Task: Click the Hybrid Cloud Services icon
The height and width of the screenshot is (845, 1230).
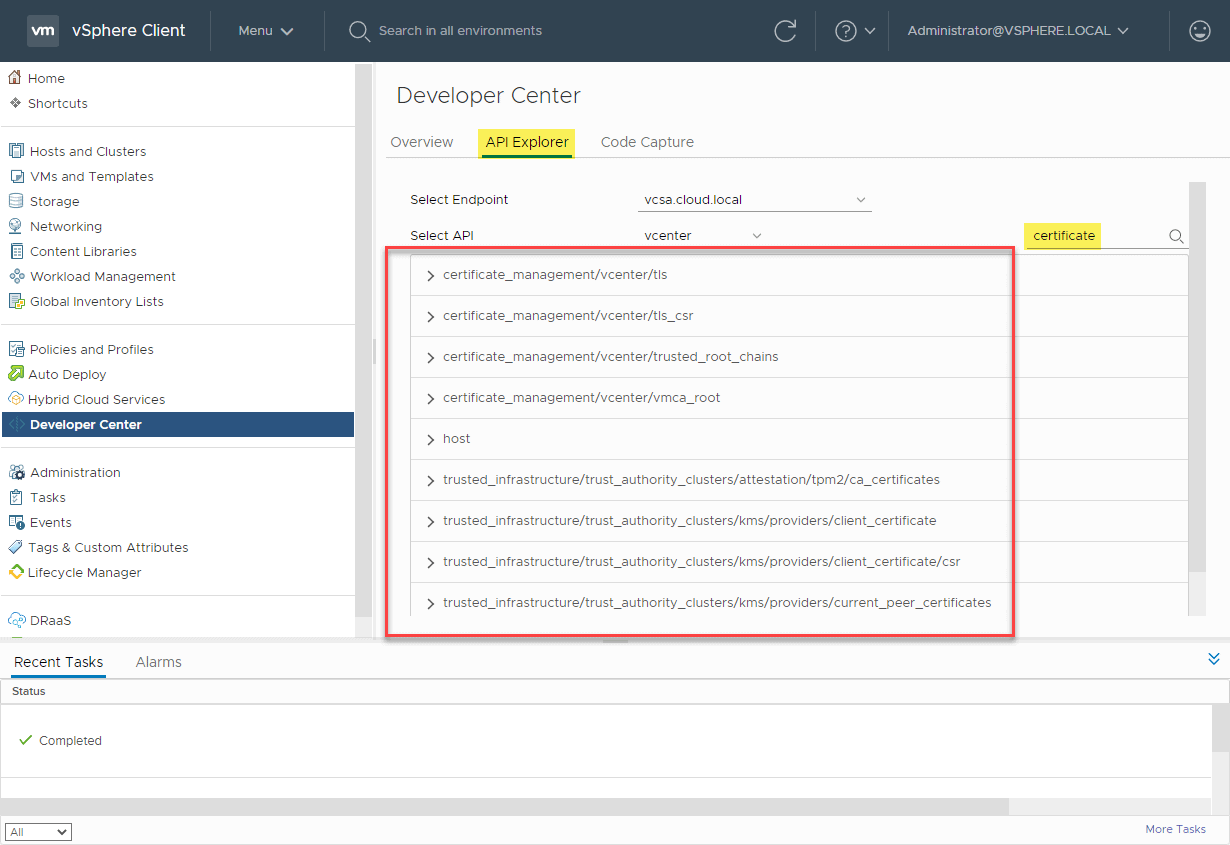Action: pos(16,399)
